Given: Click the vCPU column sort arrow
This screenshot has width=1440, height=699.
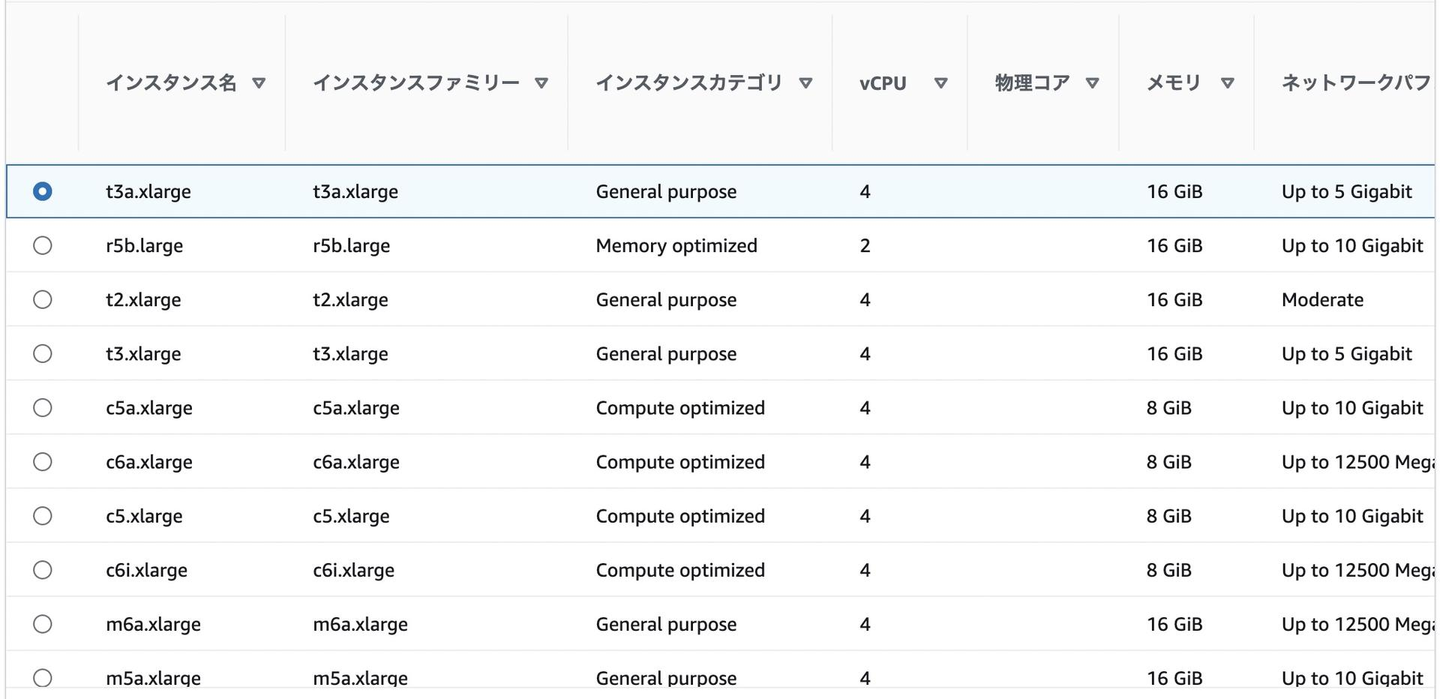Looking at the screenshot, I should click(x=940, y=84).
